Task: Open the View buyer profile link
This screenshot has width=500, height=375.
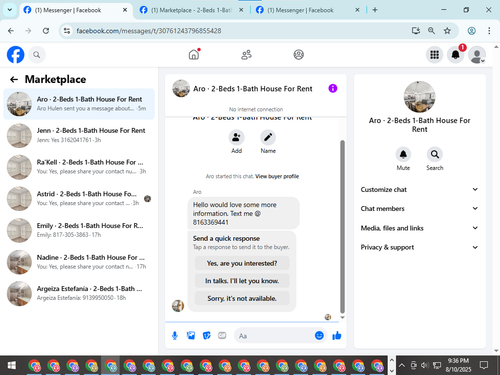Action: [277, 176]
